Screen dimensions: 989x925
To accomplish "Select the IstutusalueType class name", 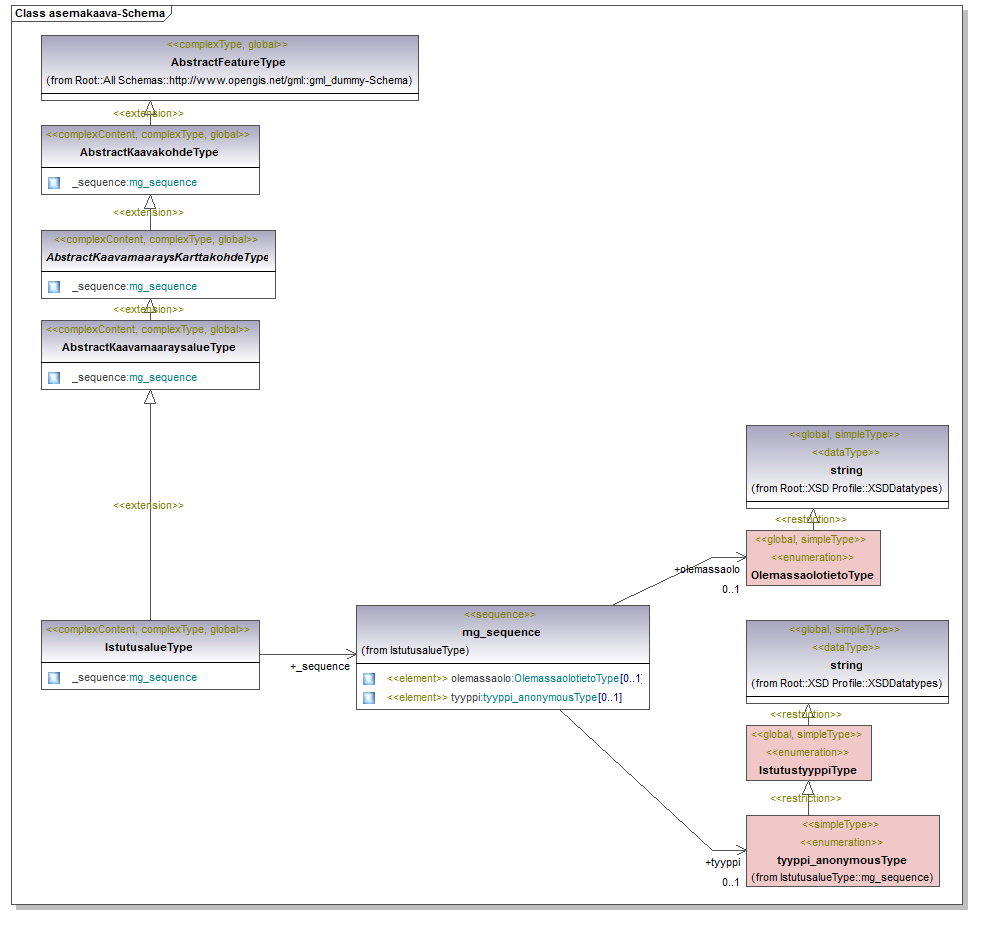I will coord(149,648).
